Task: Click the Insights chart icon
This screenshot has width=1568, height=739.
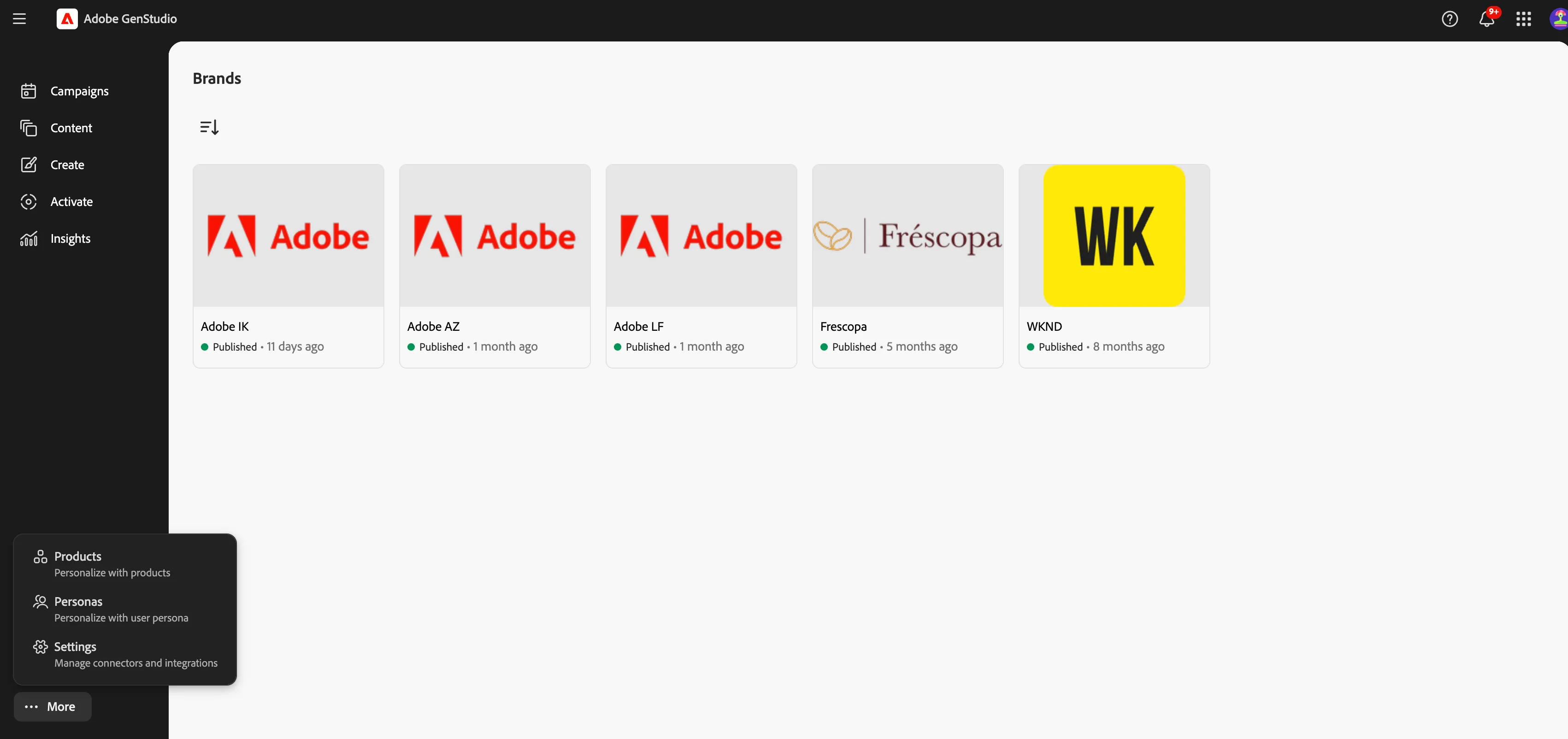Action: [29, 239]
